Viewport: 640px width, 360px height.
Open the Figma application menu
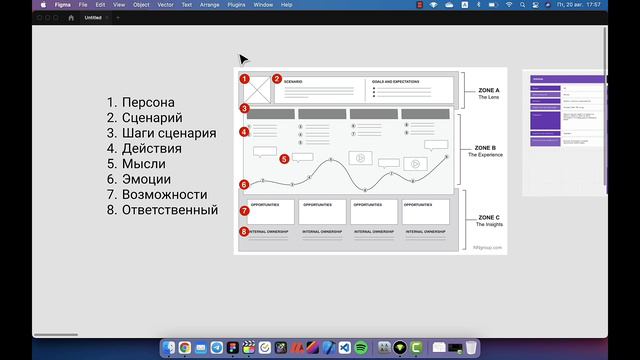click(x=62, y=5)
